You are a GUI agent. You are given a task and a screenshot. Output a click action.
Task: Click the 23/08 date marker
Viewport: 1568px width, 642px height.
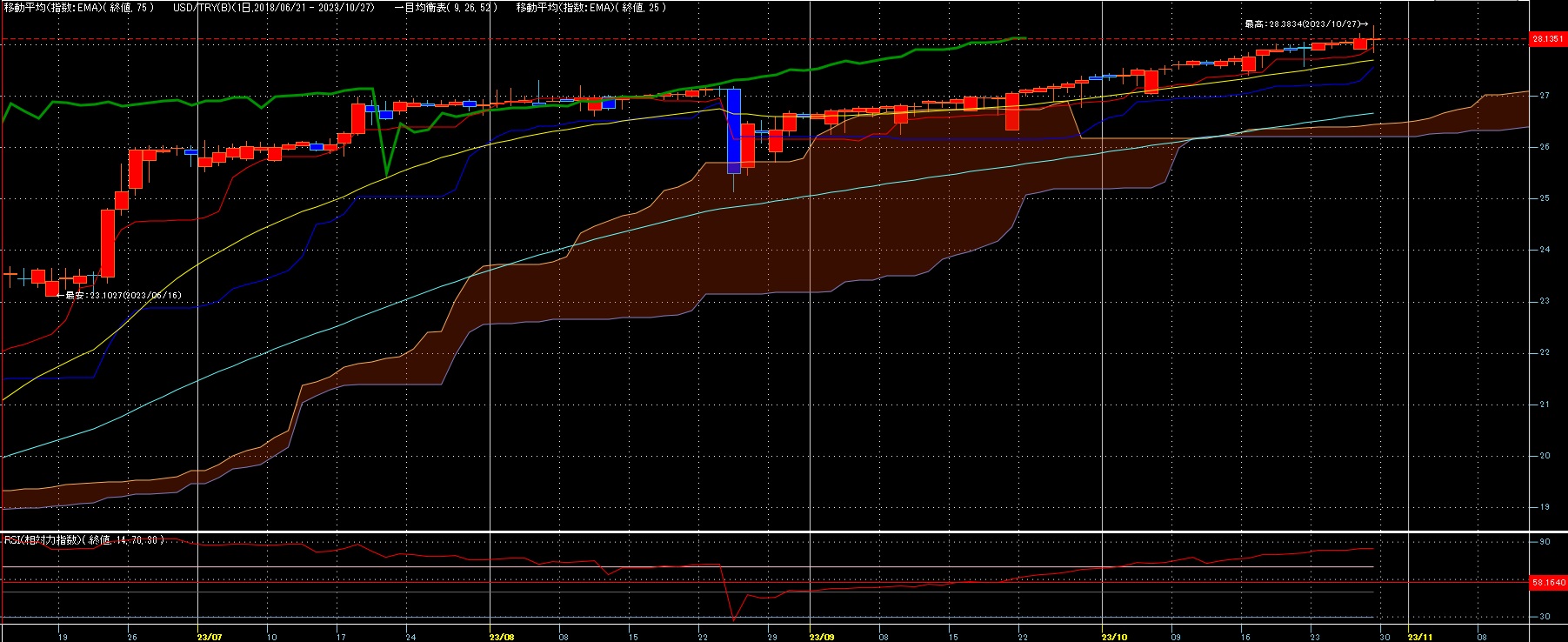point(502,636)
